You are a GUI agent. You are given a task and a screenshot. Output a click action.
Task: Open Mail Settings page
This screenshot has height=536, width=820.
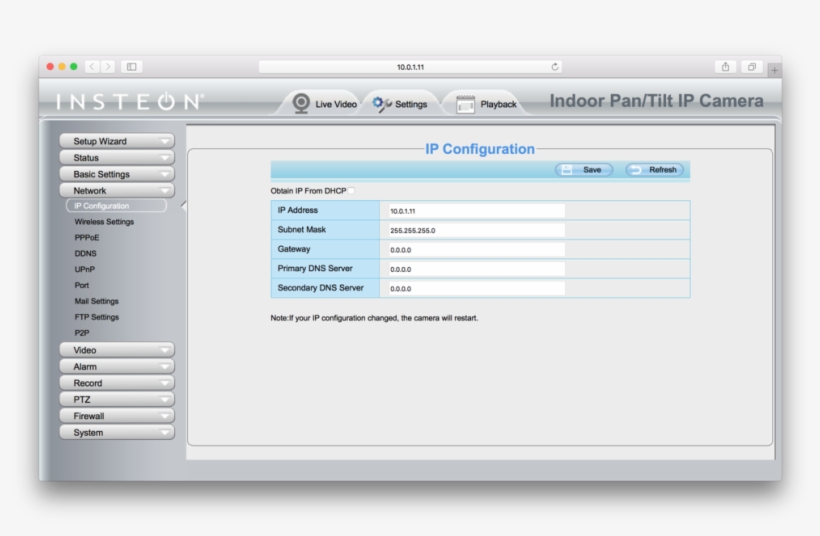tap(96, 301)
